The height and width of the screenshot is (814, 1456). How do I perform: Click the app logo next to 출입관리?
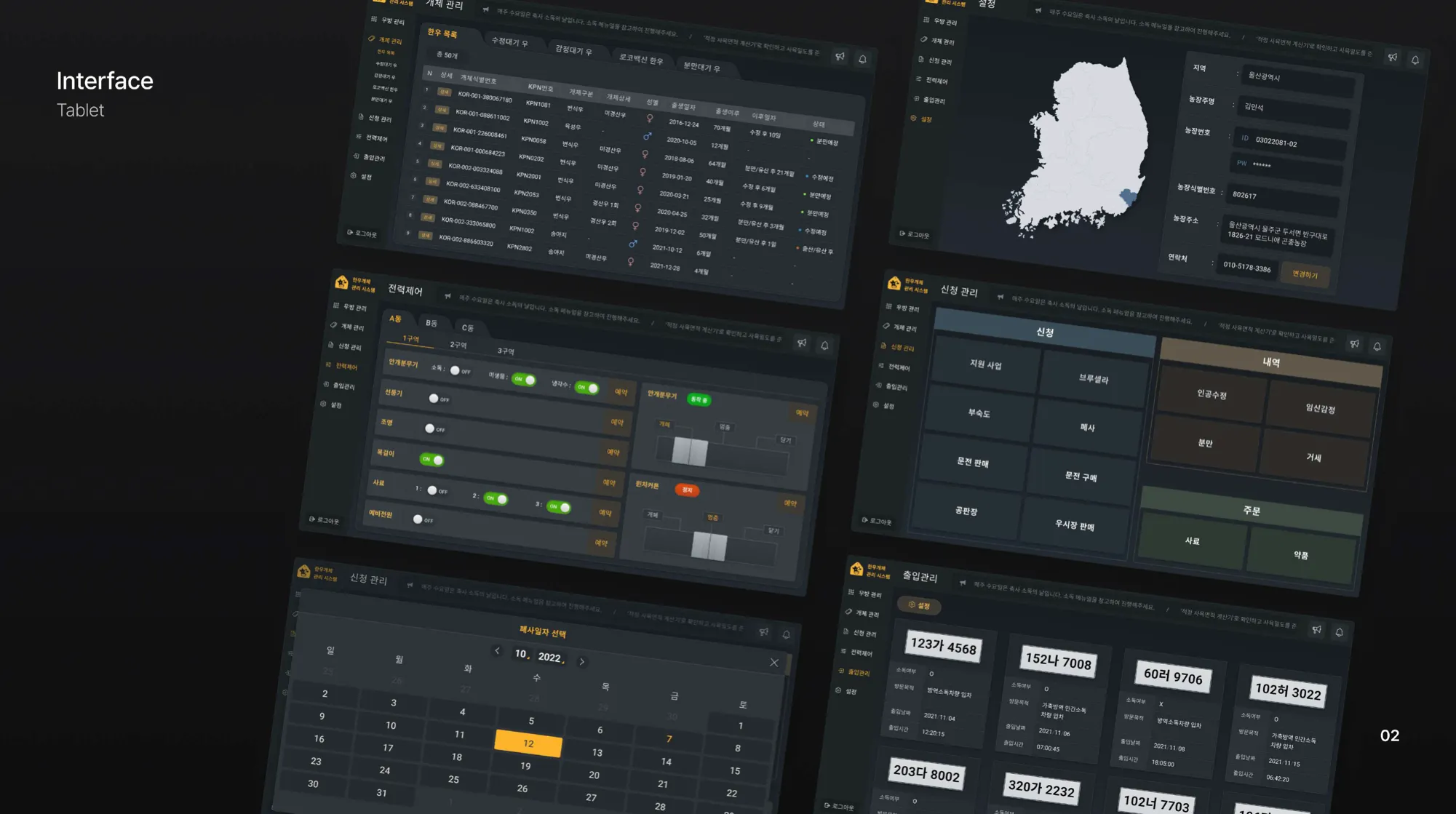(x=856, y=569)
